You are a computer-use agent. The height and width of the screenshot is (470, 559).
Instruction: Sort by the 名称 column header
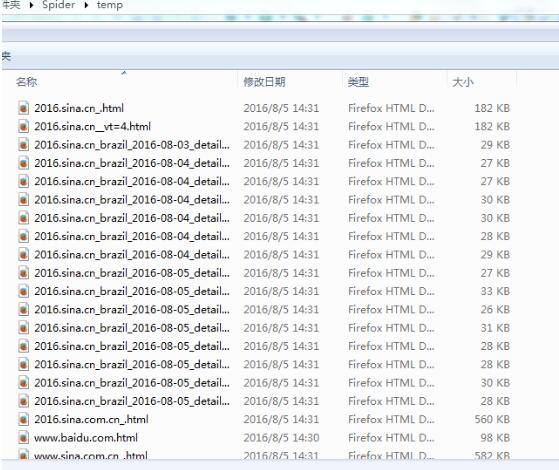(26, 82)
